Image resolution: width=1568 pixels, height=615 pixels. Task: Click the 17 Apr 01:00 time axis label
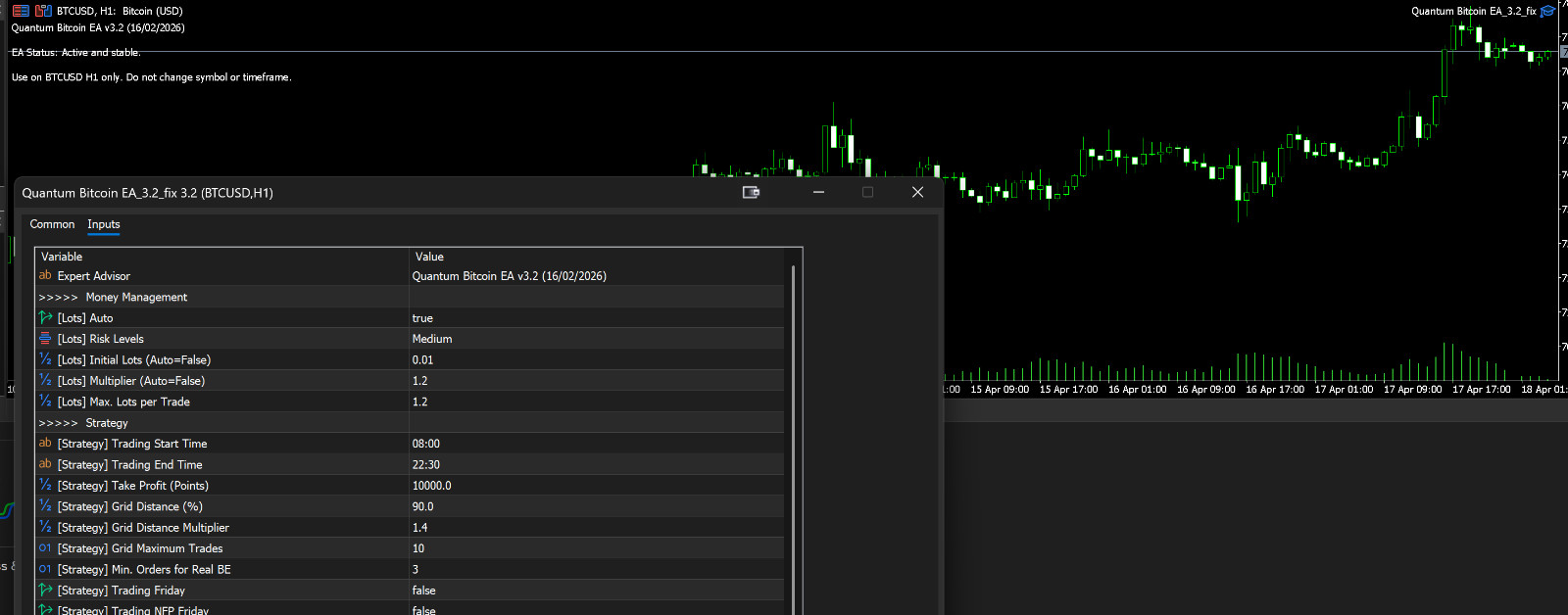coord(1344,389)
